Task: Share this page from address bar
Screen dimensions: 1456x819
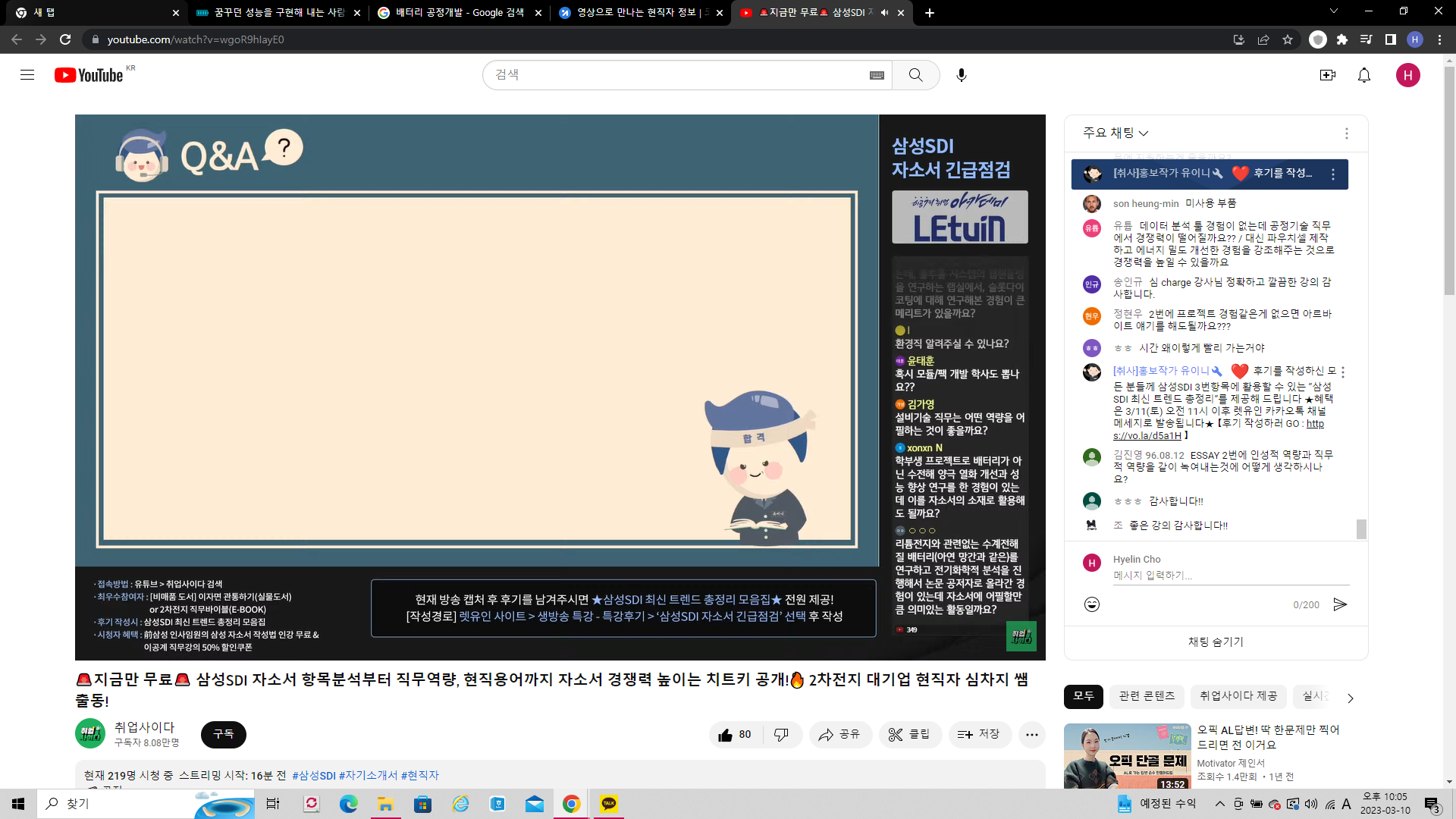Action: pos(1263,39)
